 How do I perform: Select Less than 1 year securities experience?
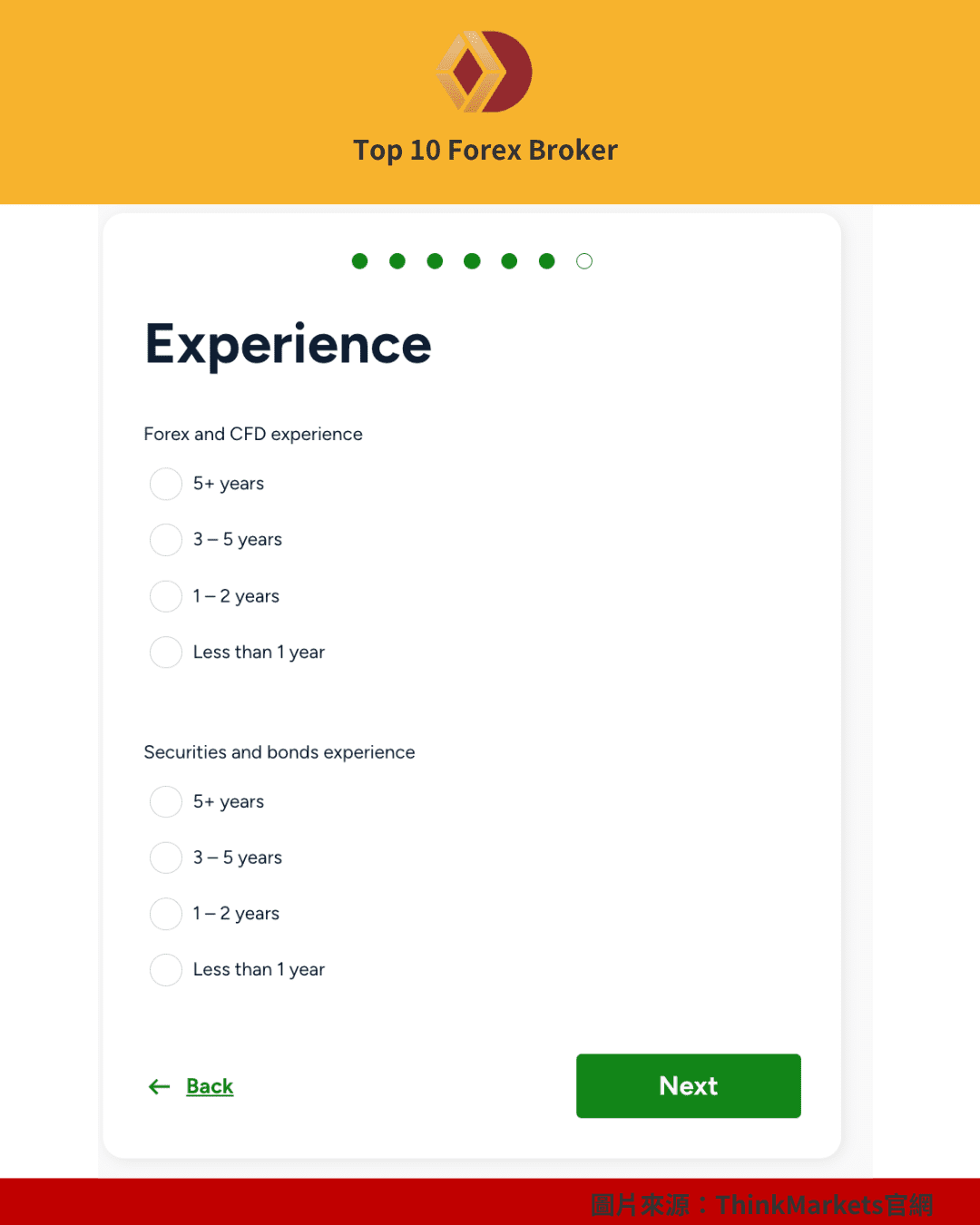(x=166, y=970)
